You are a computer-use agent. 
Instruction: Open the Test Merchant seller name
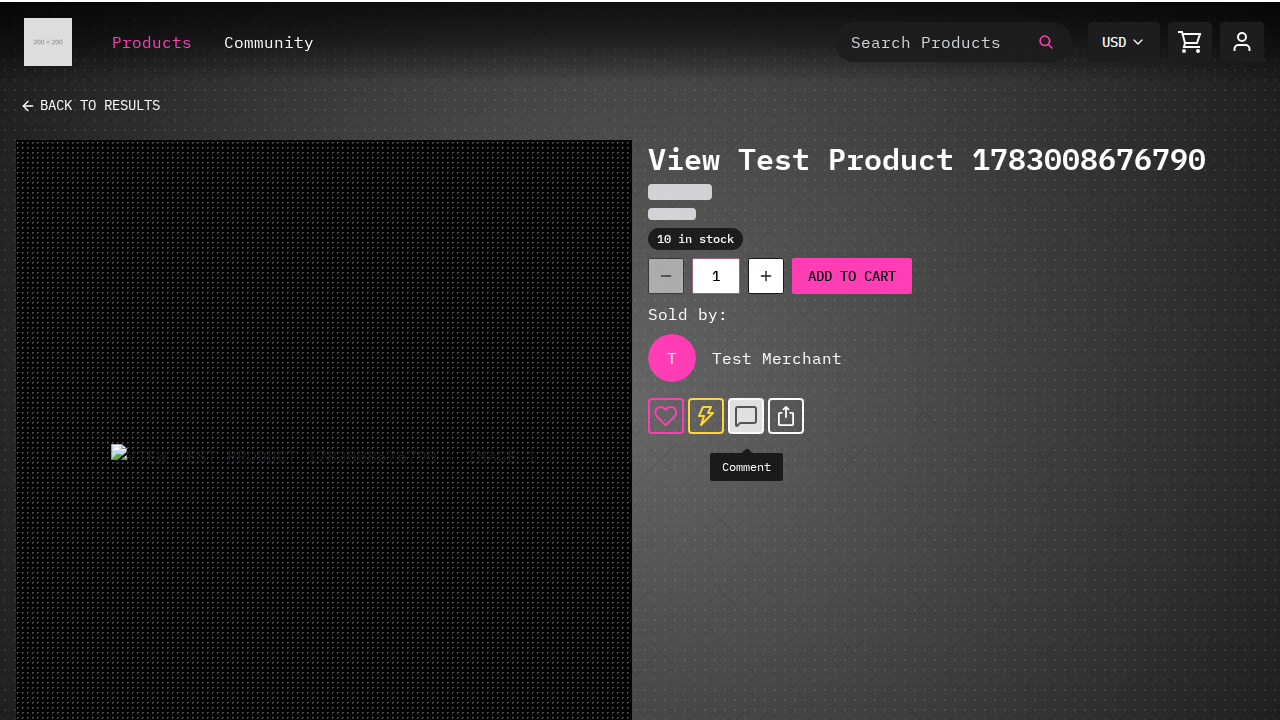coord(777,358)
